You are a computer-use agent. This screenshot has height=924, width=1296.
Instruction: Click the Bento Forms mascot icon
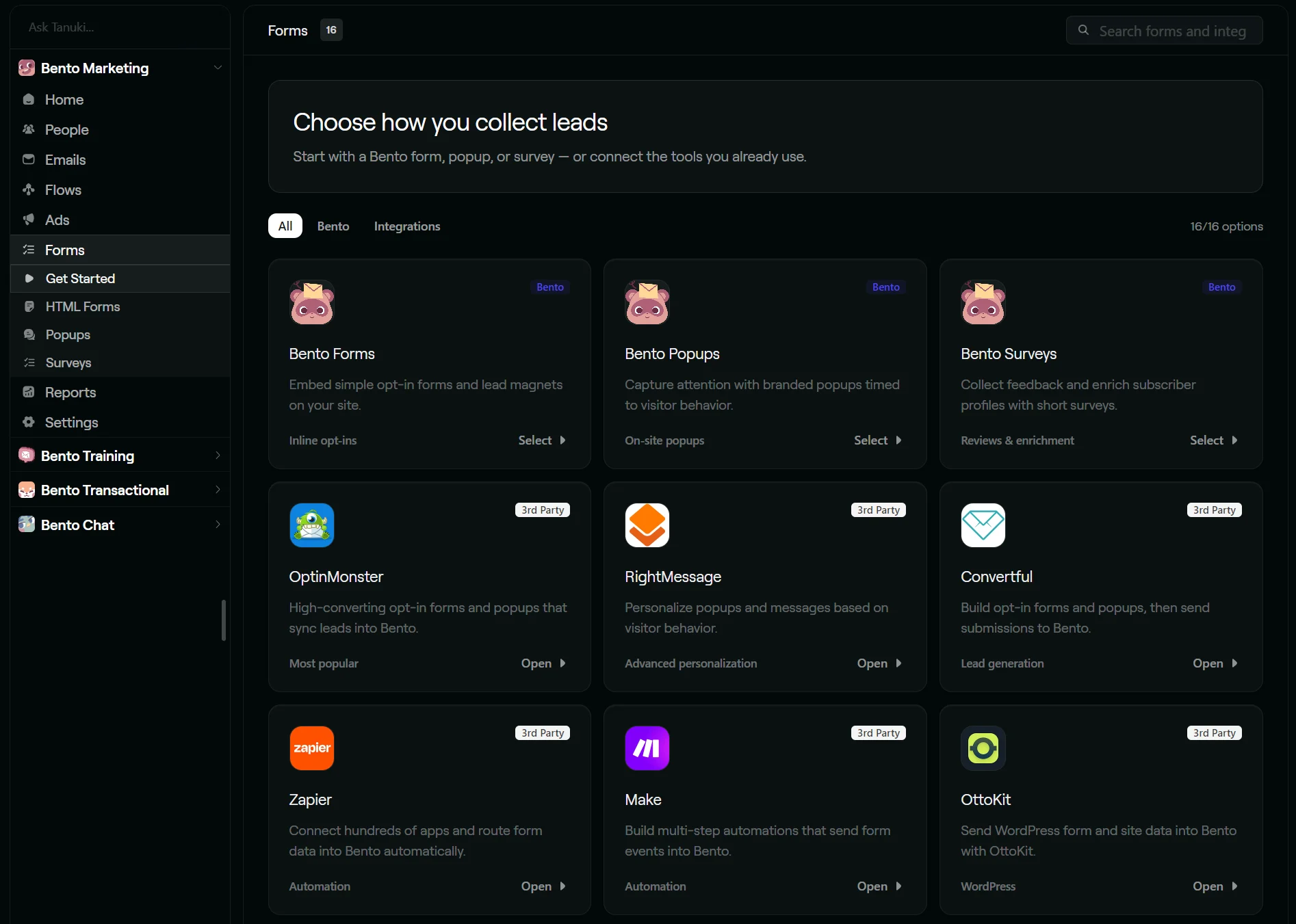point(312,302)
